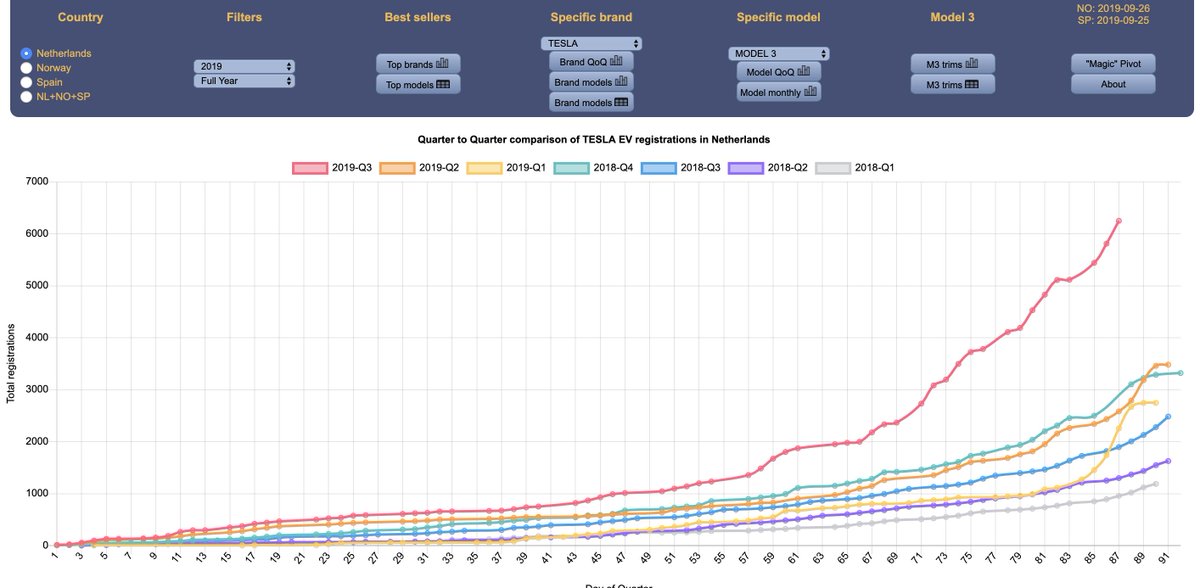This screenshot has width=1200, height=588.
Task: Click the "Total registrations" axis label
Action: [11, 363]
